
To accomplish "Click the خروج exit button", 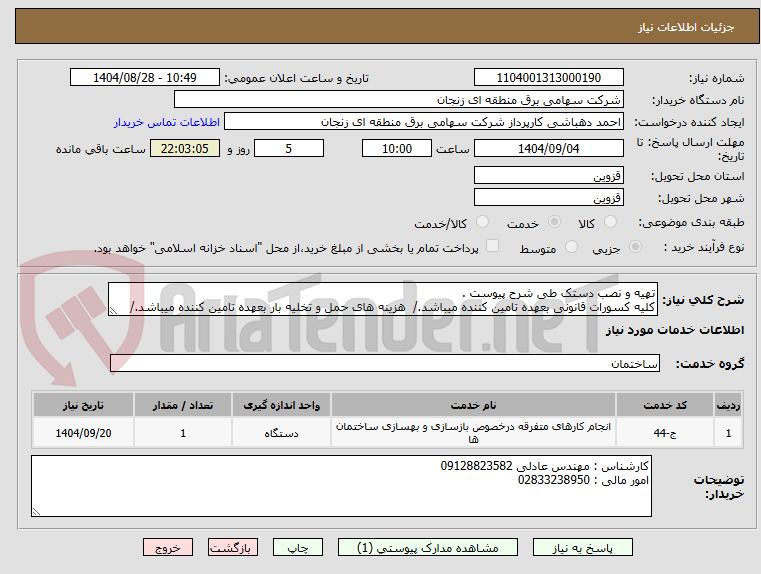I will click(x=168, y=547).
